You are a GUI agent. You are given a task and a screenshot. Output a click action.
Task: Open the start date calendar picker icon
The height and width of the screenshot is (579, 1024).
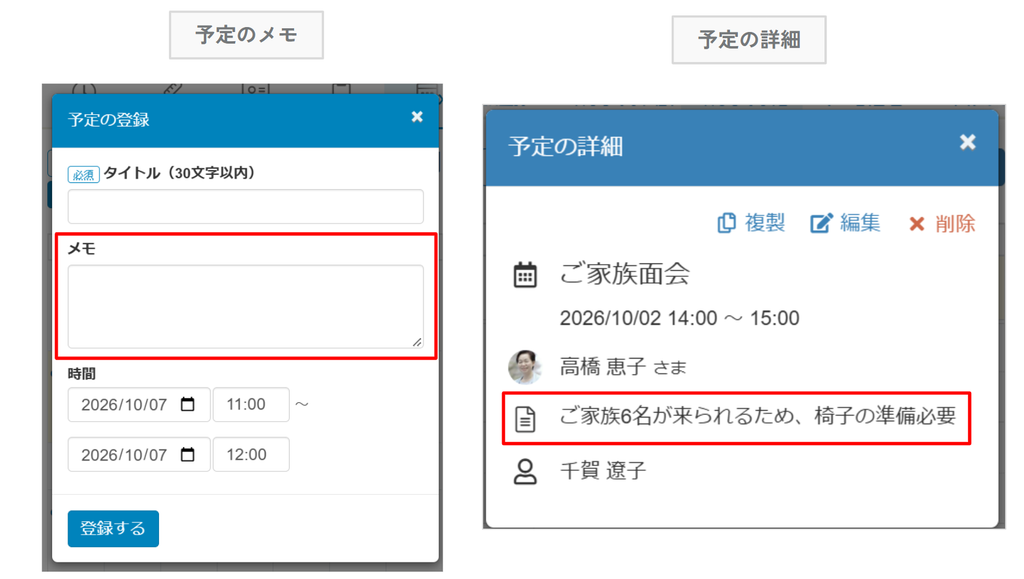coord(187,404)
